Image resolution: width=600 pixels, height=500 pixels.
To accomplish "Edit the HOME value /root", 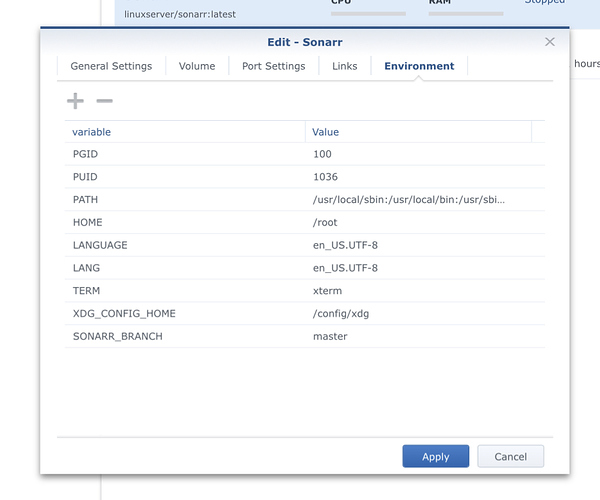I will tap(325, 222).
